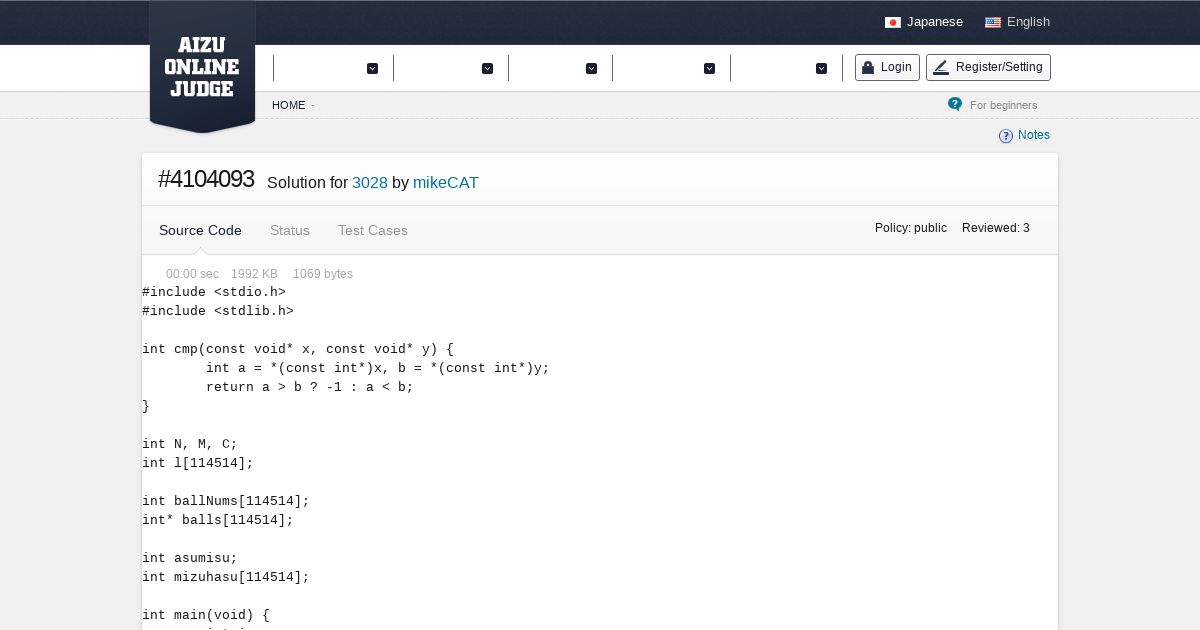
Task: Open problem 3028 link
Action: pos(370,183)
